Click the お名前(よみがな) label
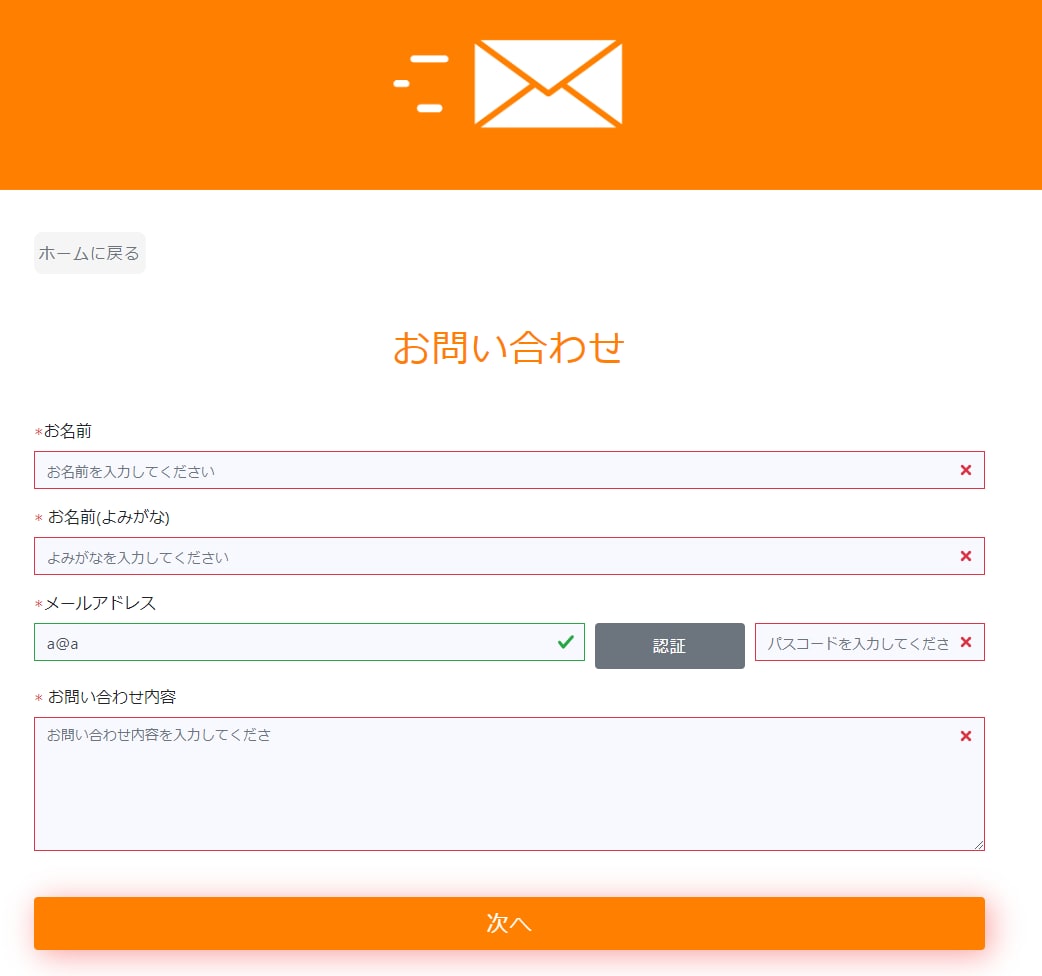The image size is (1042, 976). (x=108, y=517)
